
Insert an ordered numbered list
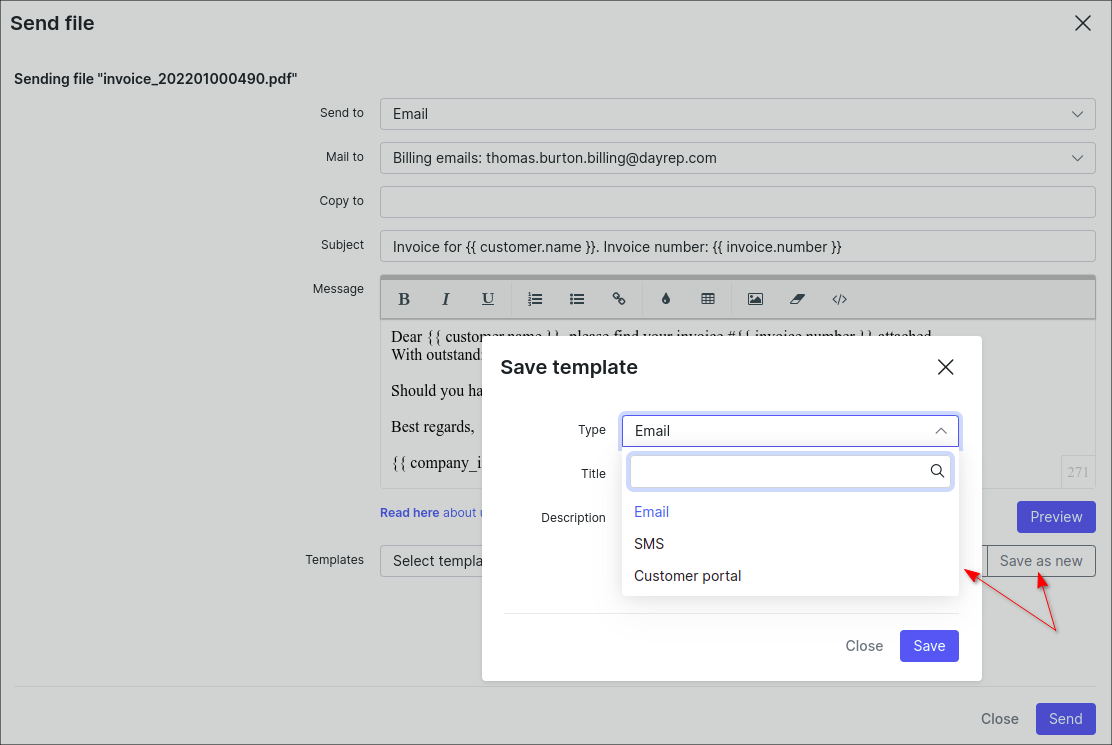(535, 299)
